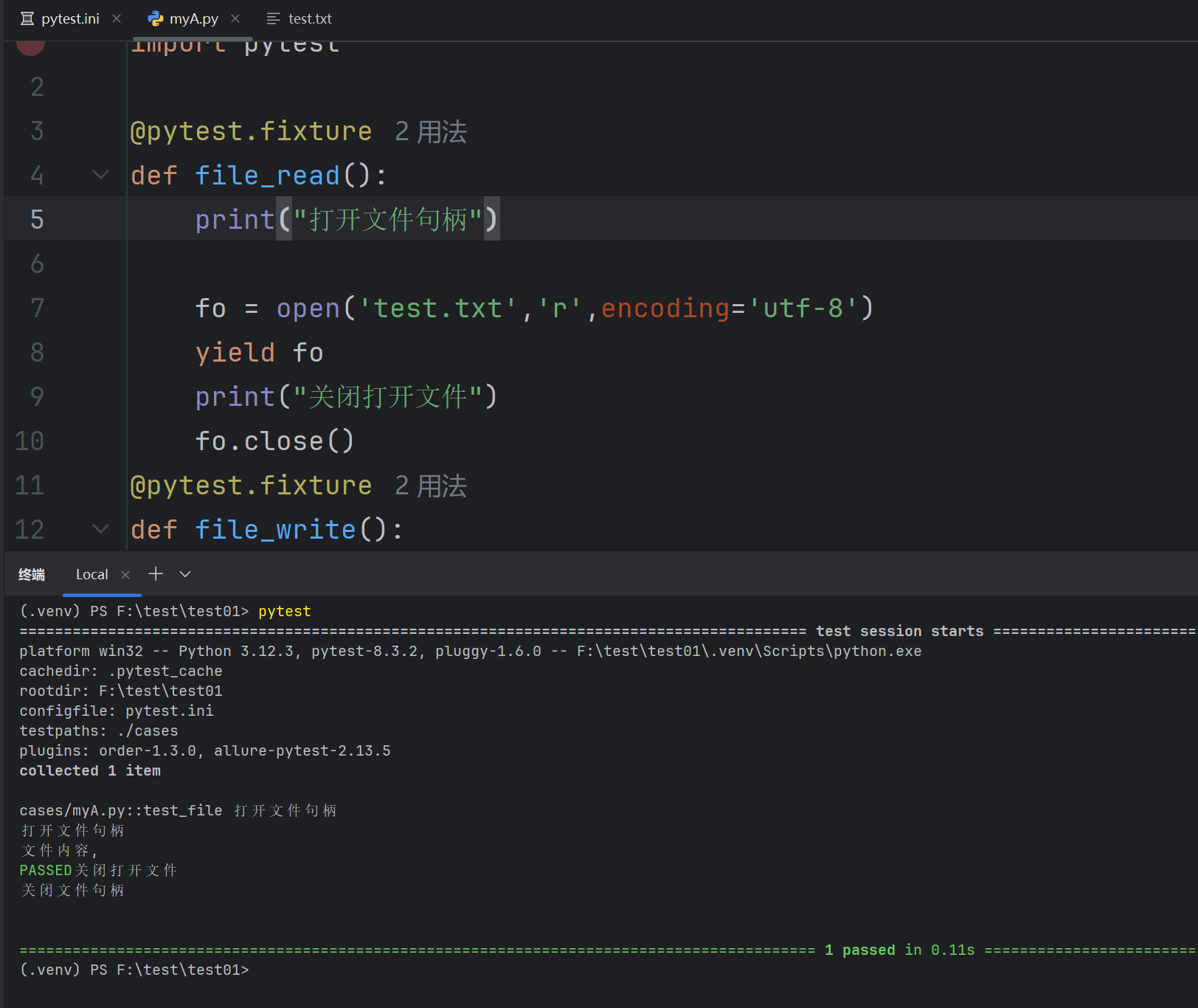Click the fo.close() call on line 10
1198x1008 pixels.
tap(274, 441)
